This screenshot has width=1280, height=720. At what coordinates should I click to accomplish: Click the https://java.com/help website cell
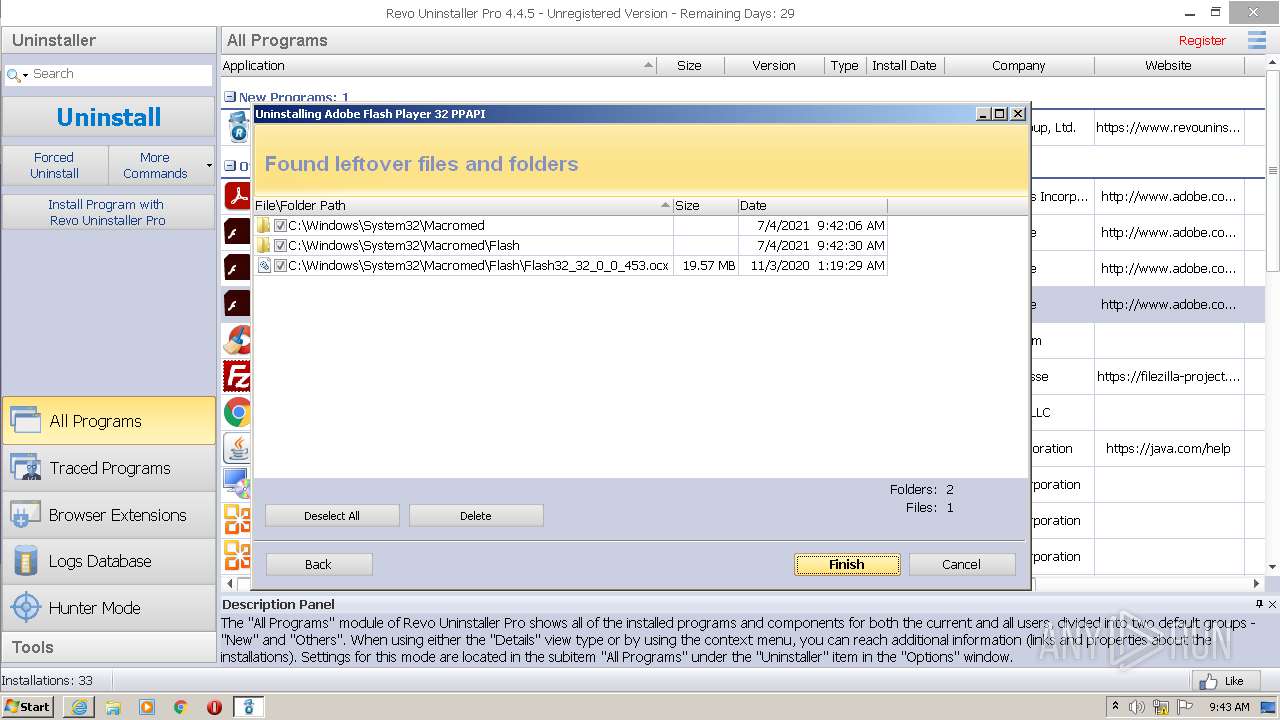pyautogui.click(x=1168, y=449)
